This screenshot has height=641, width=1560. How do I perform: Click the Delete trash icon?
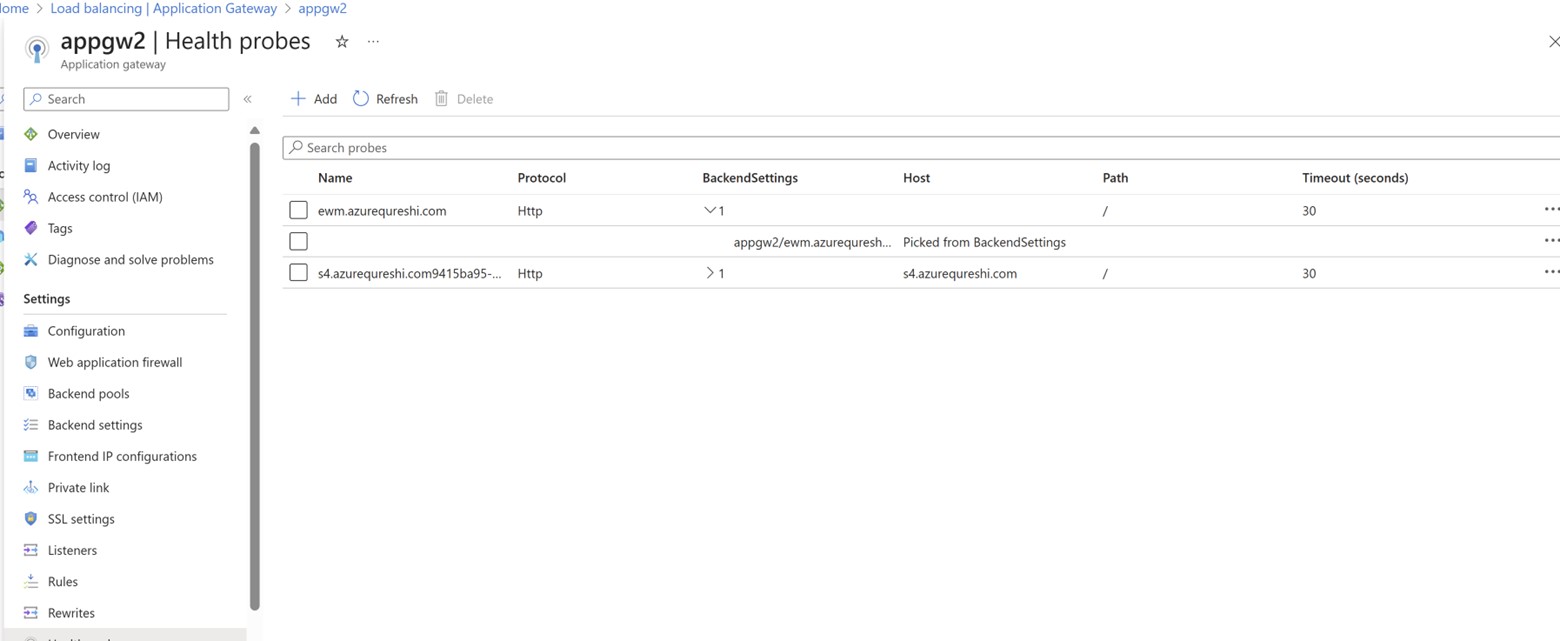(441, 98)
